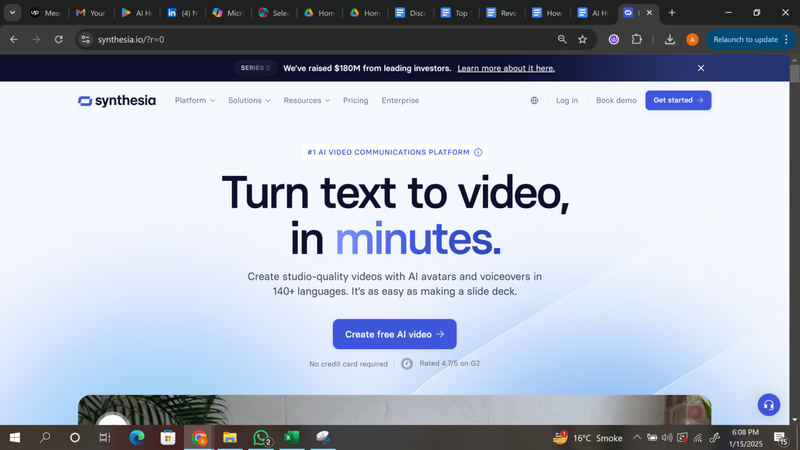800x450 pixels.
Task: Close the active Synthesia tab
Action: (x=649, y=13)
